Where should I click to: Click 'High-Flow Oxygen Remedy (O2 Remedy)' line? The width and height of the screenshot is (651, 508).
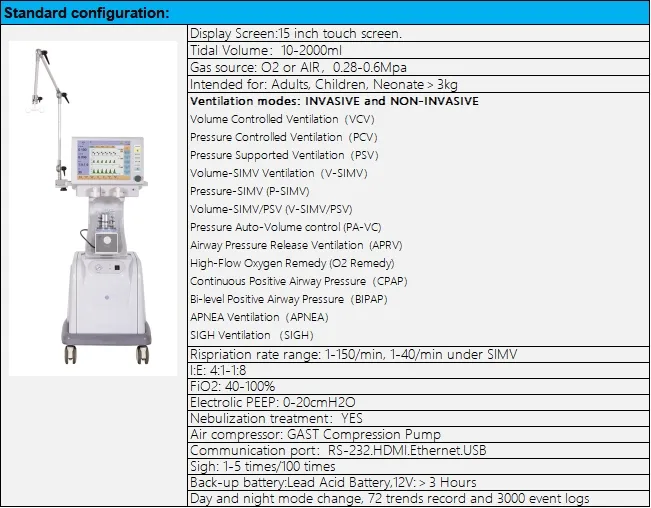[x=292, y=264]
